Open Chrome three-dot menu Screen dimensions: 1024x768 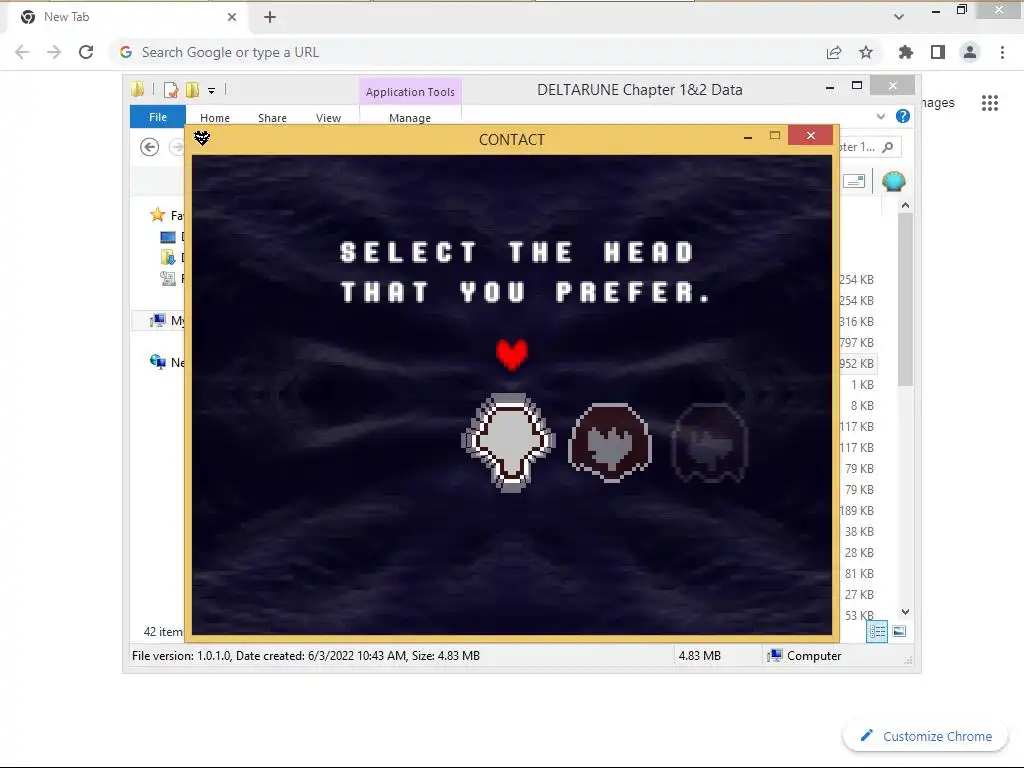(x=1002, y=52)
